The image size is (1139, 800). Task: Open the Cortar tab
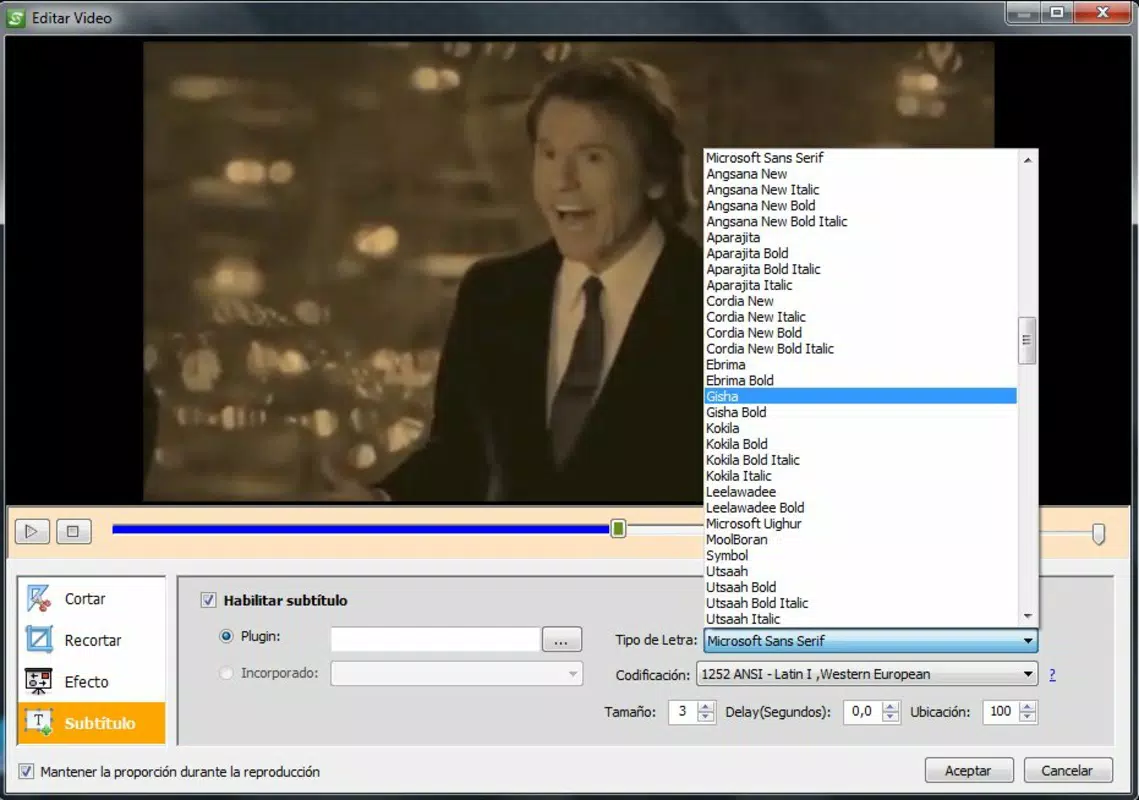click(x=92, y=599)
